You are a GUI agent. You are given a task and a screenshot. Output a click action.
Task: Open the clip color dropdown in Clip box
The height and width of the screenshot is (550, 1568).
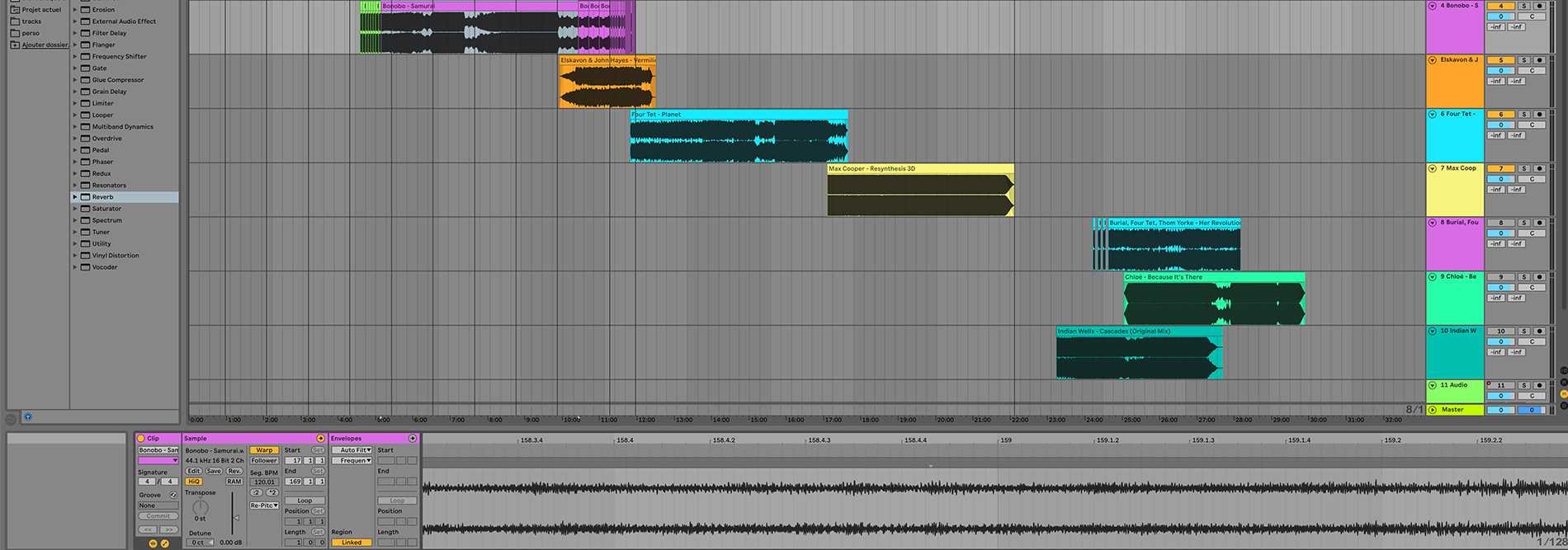pyautogui.click(x=158, y=461)
